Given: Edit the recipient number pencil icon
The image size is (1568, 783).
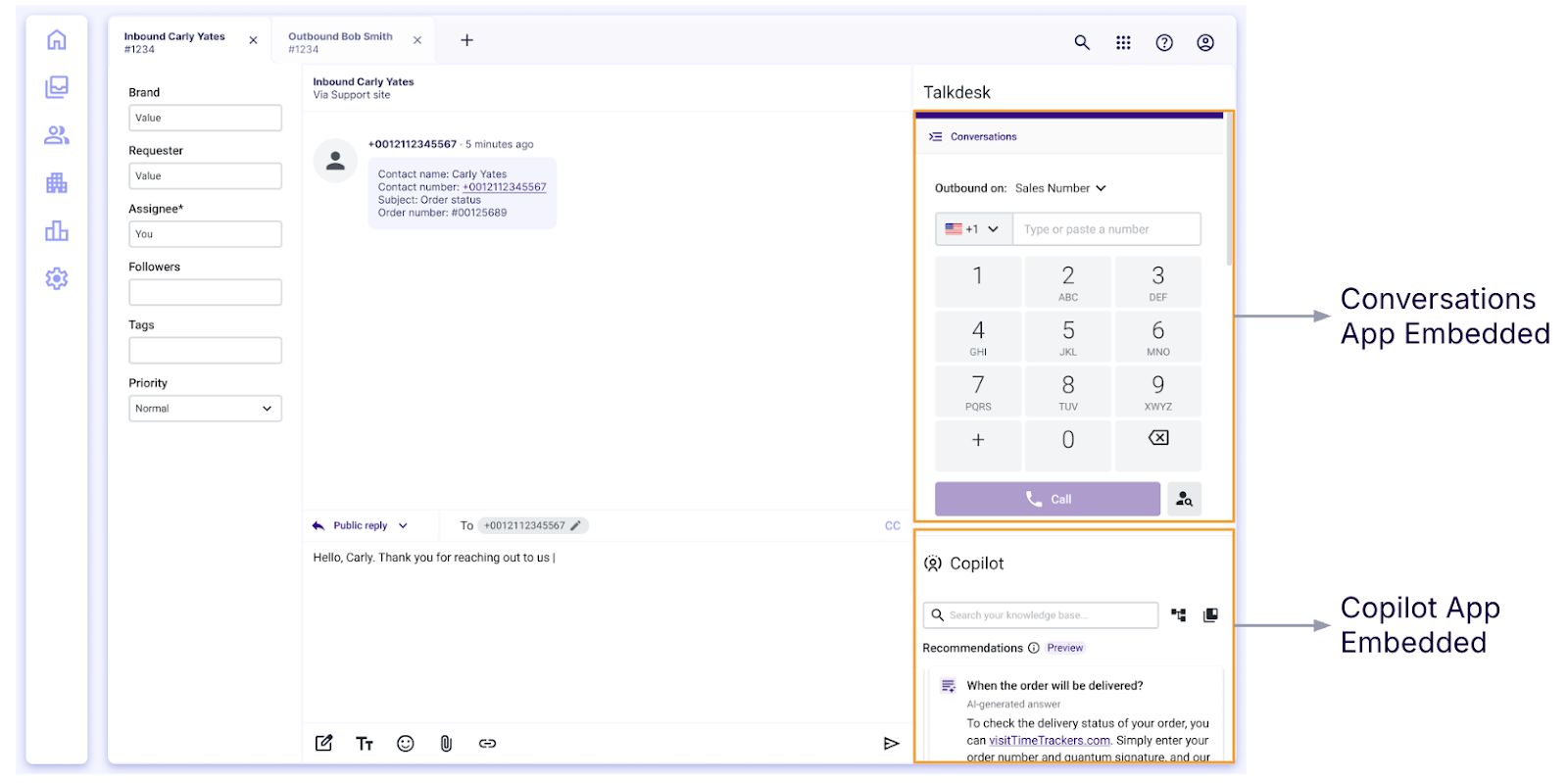Looking at the screenshot, I should pyautogui.click(x=576, y=525).
